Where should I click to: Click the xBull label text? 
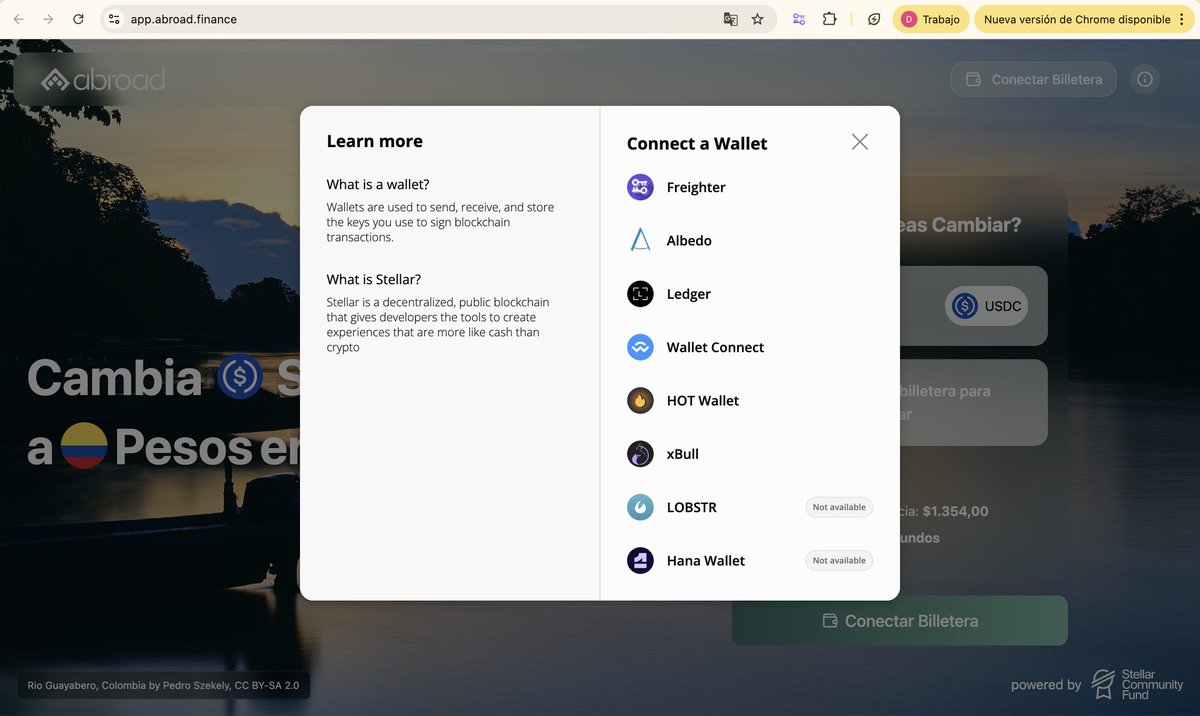pyautogui.click(x=683, y=454)
